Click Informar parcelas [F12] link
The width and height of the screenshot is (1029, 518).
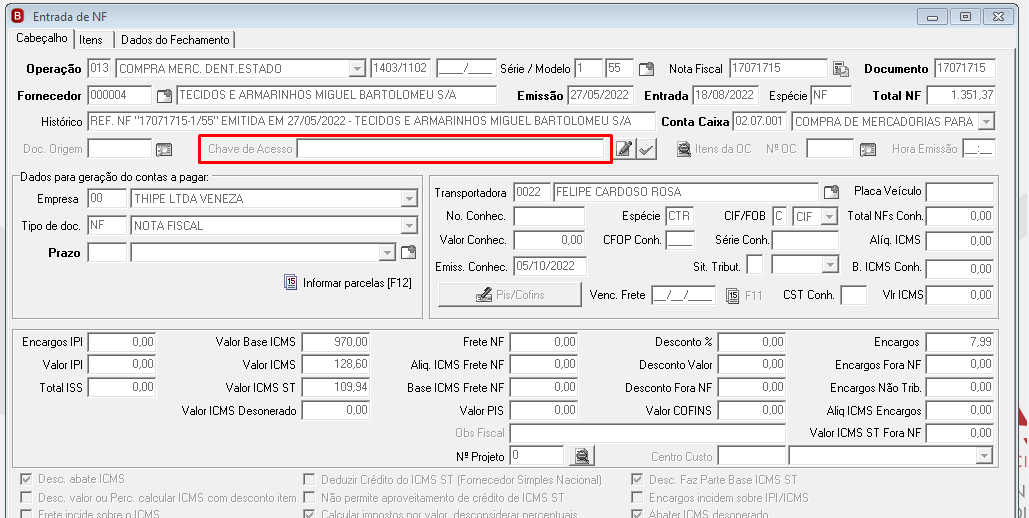click(357, 283)
